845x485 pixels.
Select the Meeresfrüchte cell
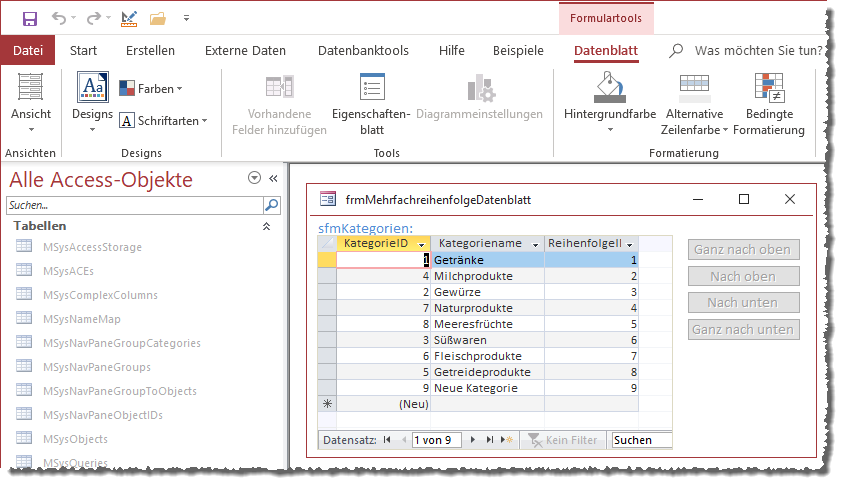pos(487,324)
